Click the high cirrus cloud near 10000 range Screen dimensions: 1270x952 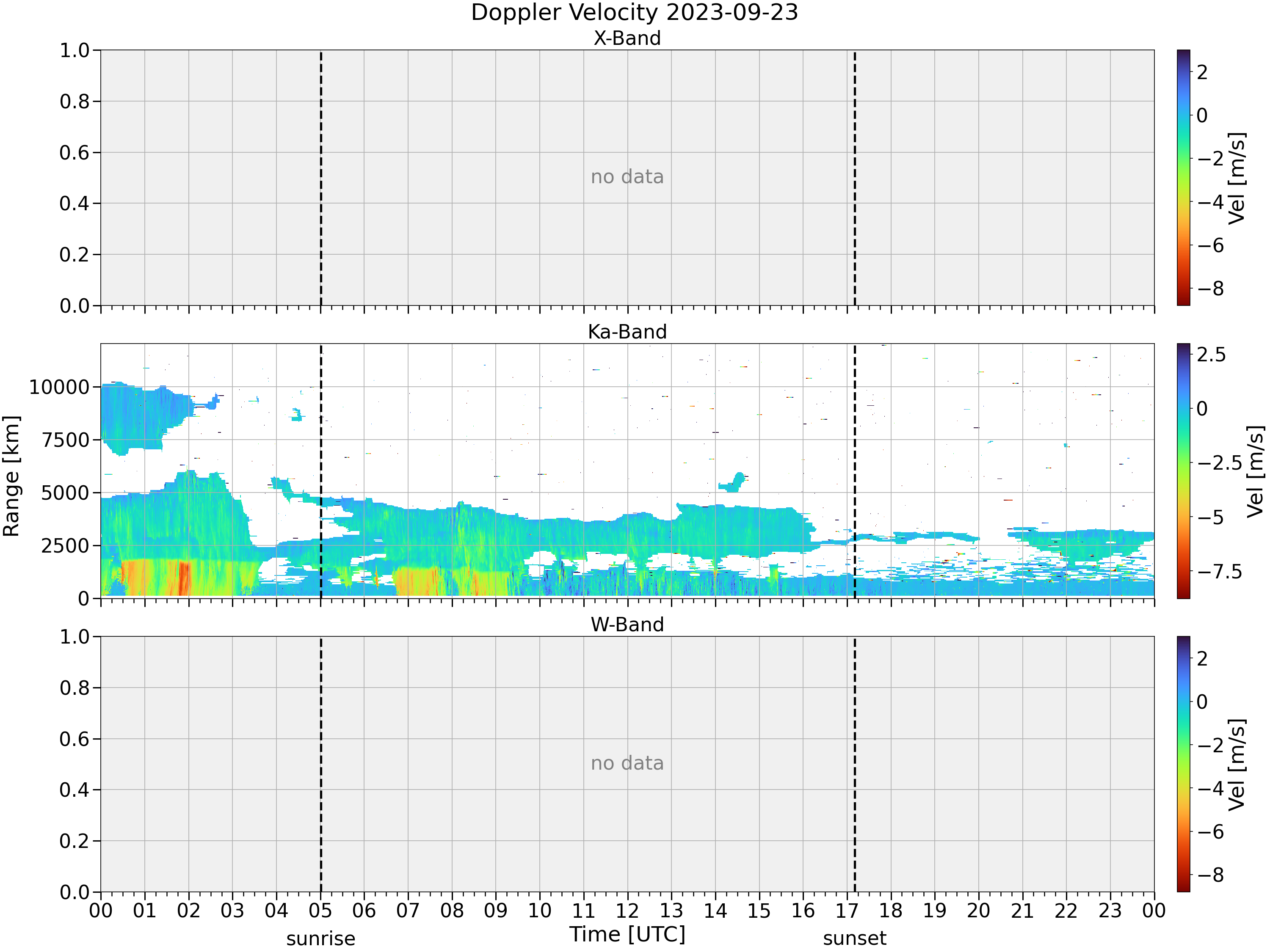pos(144,416)
